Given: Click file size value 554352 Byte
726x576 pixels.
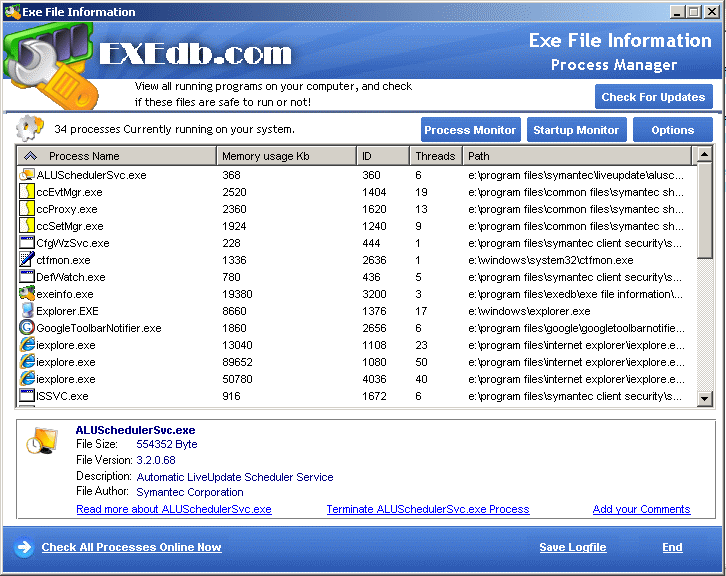Looking at the screenshot, I should tap(167, 445).
